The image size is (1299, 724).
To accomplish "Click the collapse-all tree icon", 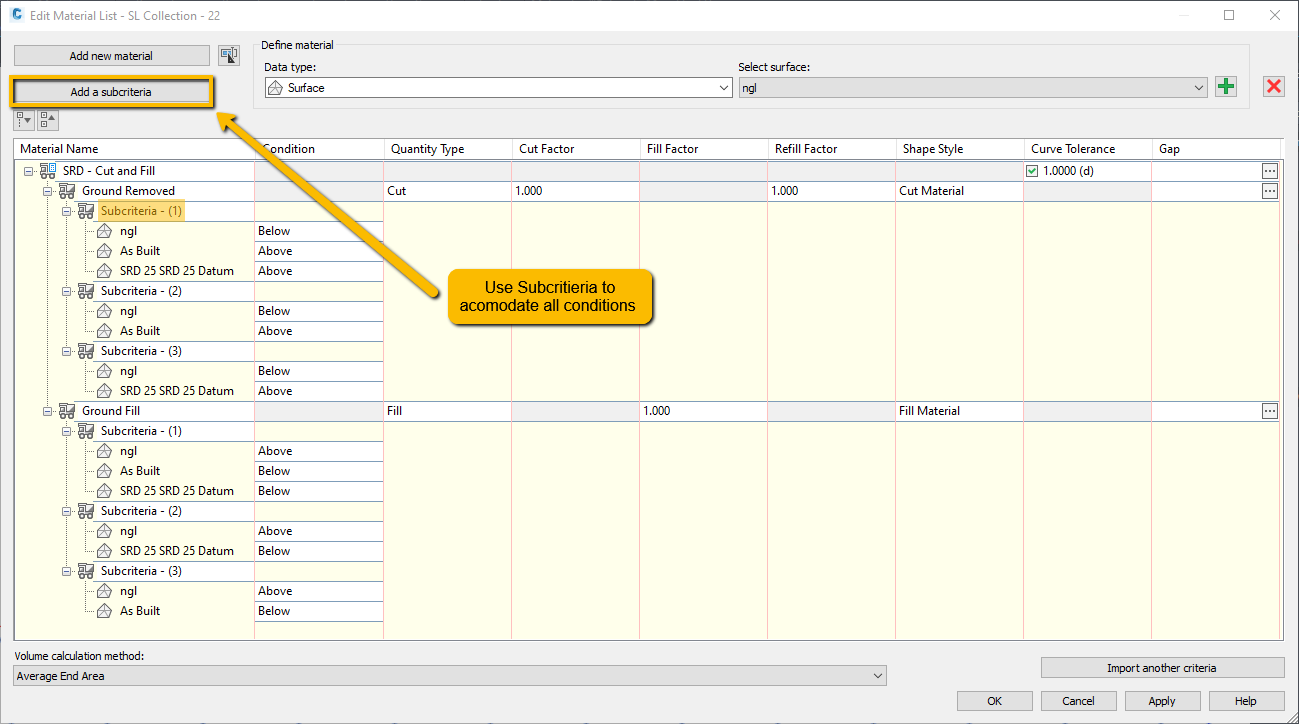I will (46, 119).
